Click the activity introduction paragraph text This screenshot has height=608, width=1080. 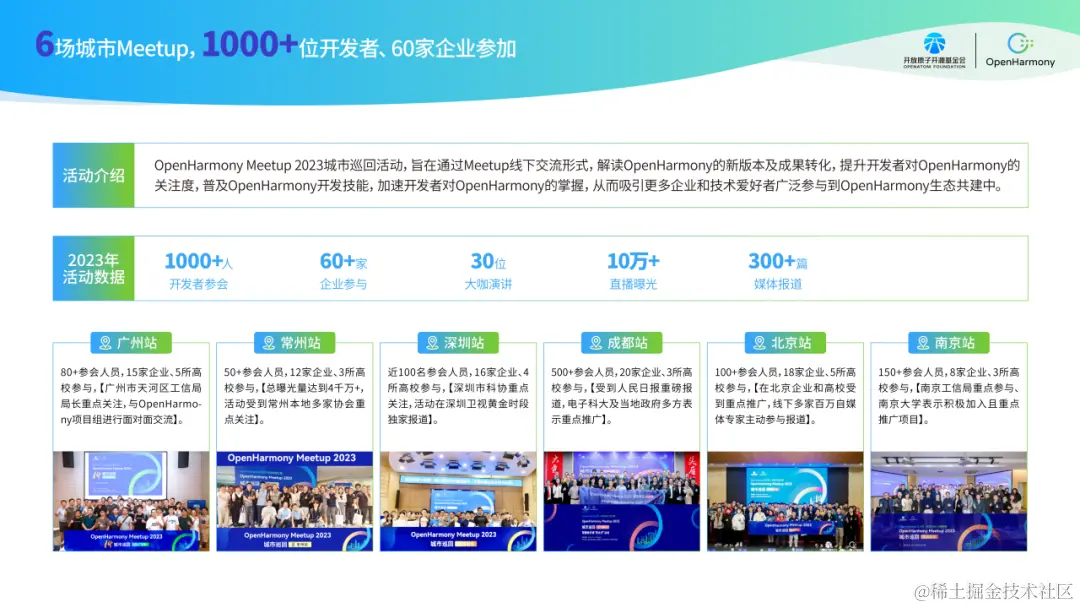[x=587, y=176]
